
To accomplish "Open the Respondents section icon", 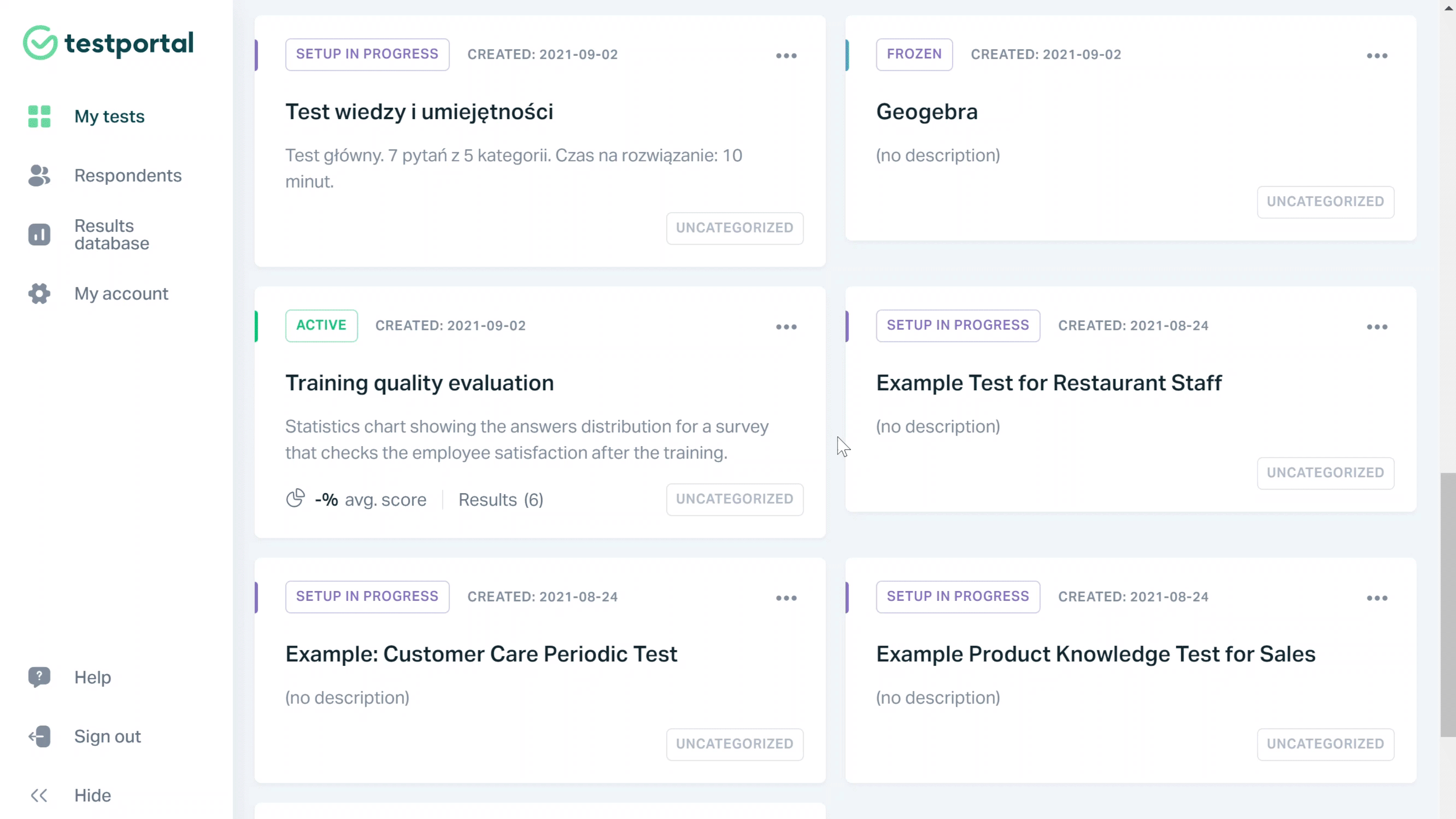I will 38,175.
